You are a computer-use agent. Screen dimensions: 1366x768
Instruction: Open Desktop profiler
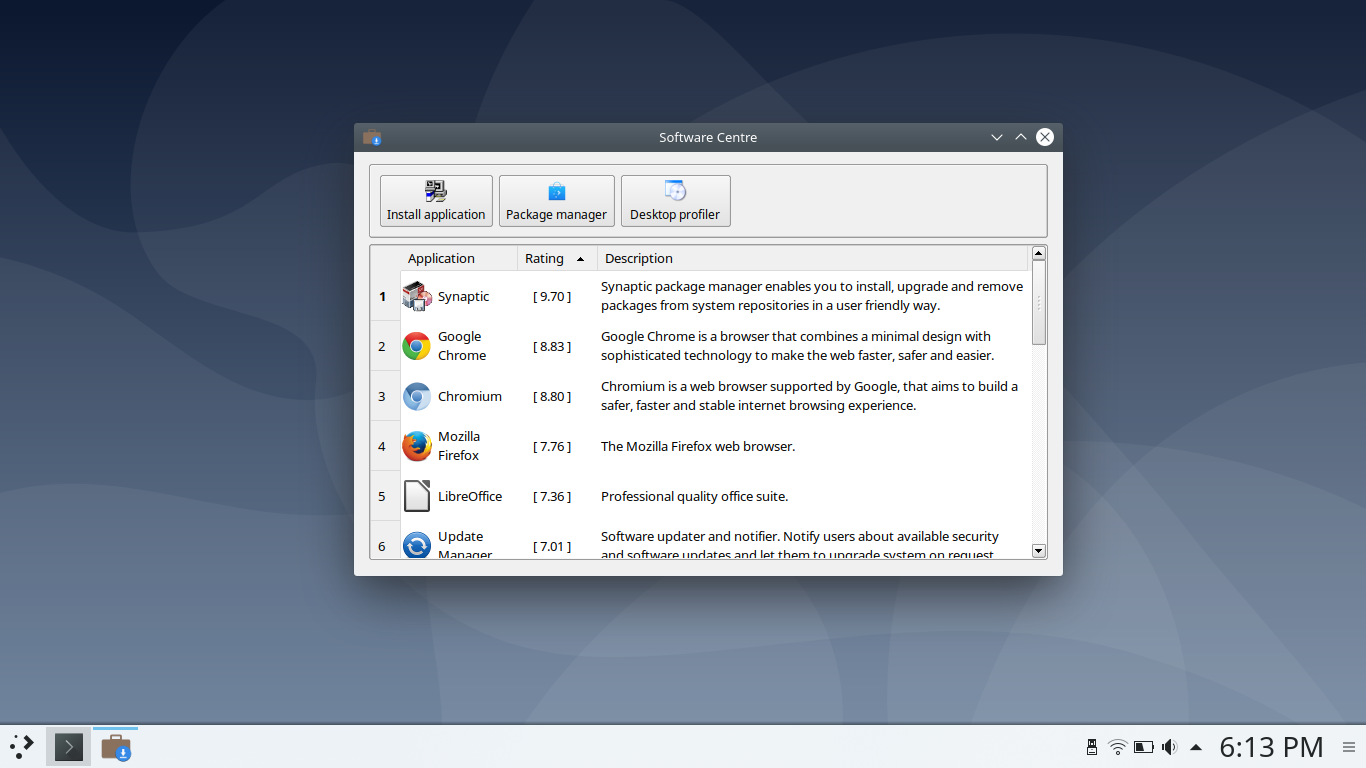[x=675, y=200]
